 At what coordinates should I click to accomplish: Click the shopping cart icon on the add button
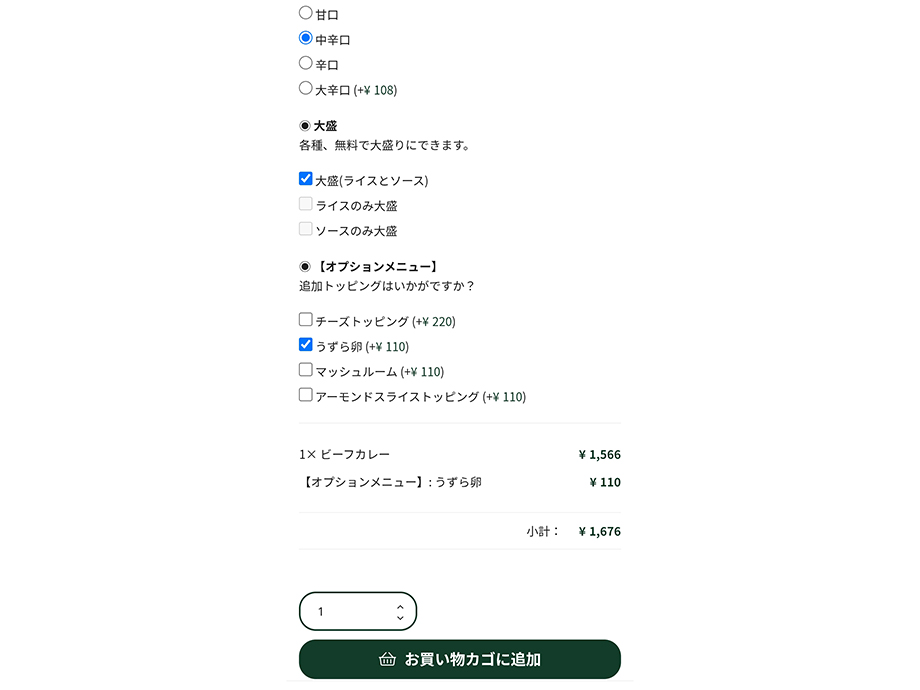pyautogui.click(x=387, y=659)
